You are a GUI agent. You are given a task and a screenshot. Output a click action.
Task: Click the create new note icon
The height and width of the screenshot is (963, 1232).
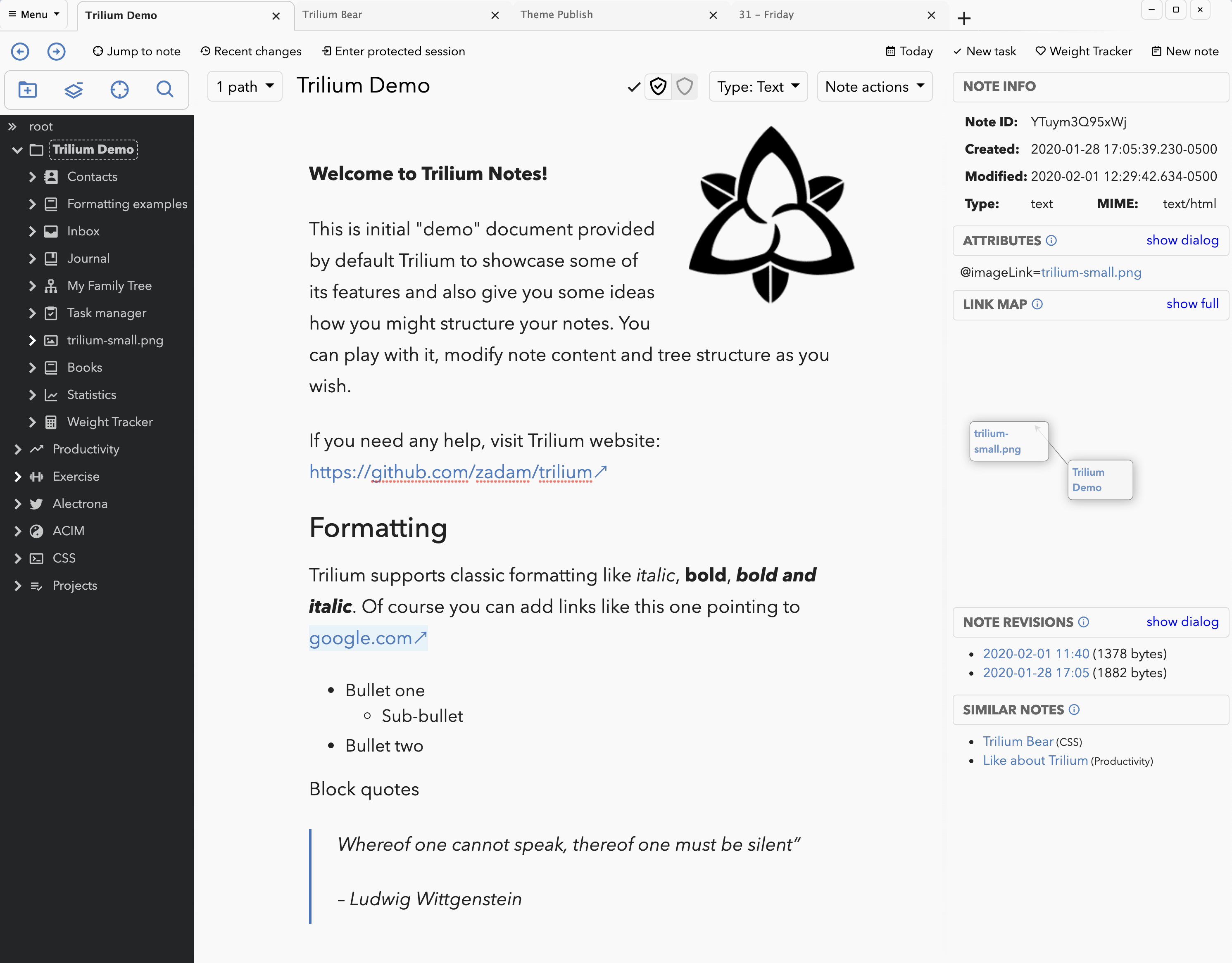point(27,89)
